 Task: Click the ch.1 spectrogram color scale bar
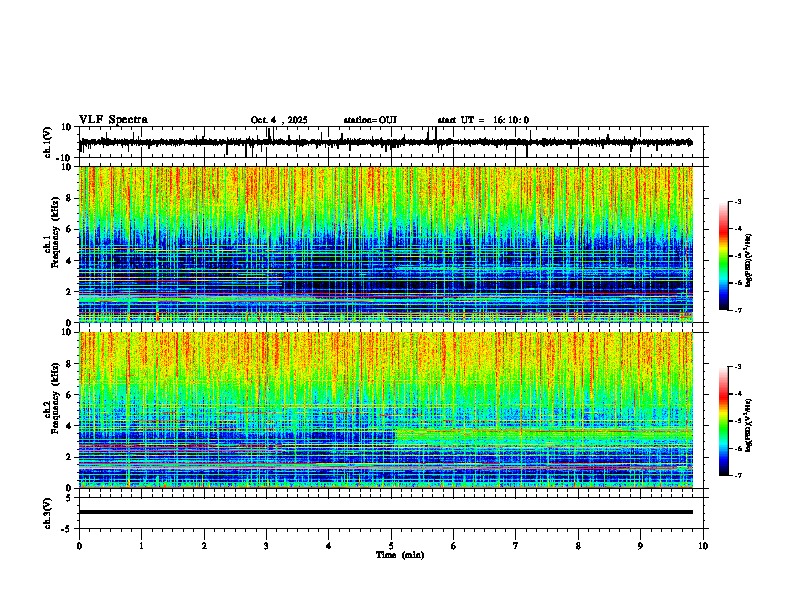(723, 256)
